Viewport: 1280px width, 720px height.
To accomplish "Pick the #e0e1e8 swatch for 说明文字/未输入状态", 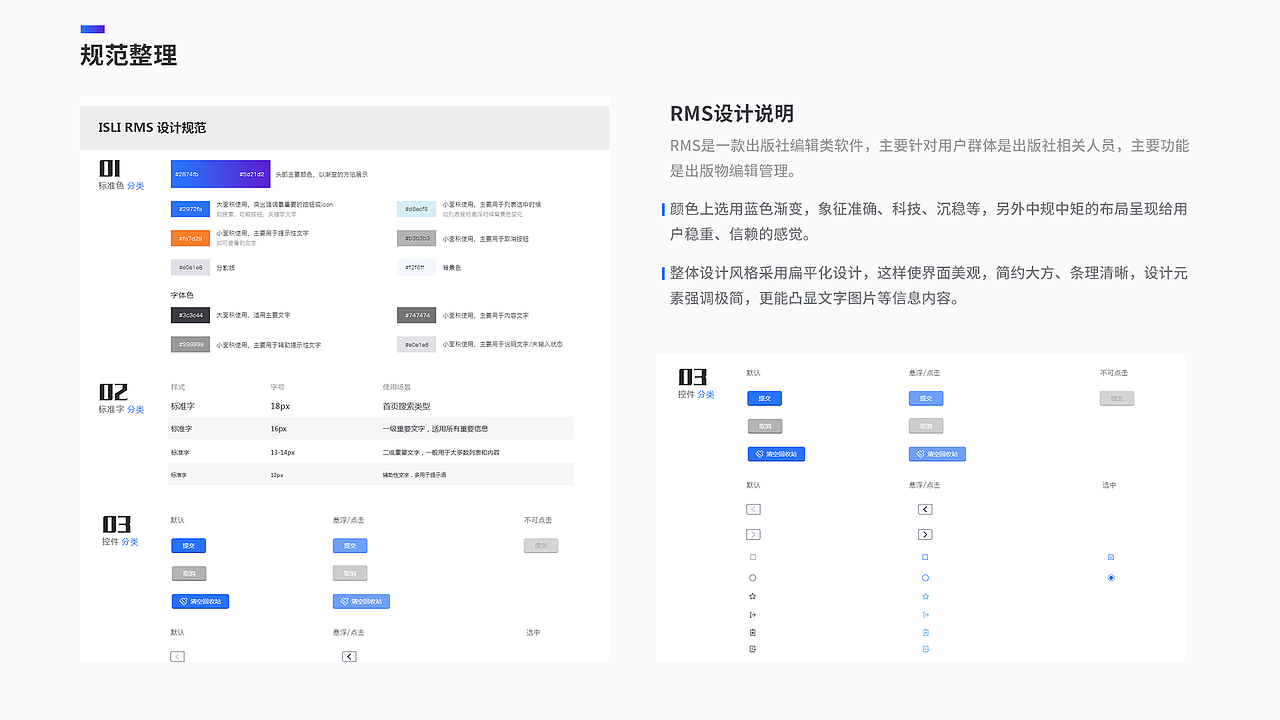I will (416, 345).
